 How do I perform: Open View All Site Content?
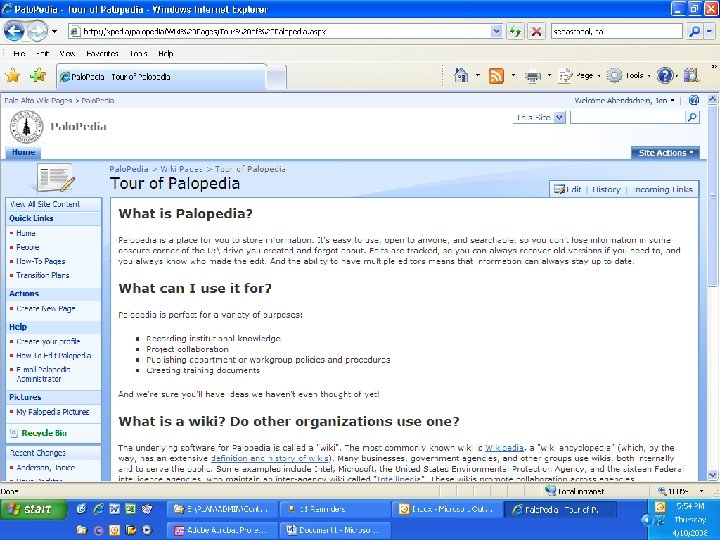pos(45,204)
